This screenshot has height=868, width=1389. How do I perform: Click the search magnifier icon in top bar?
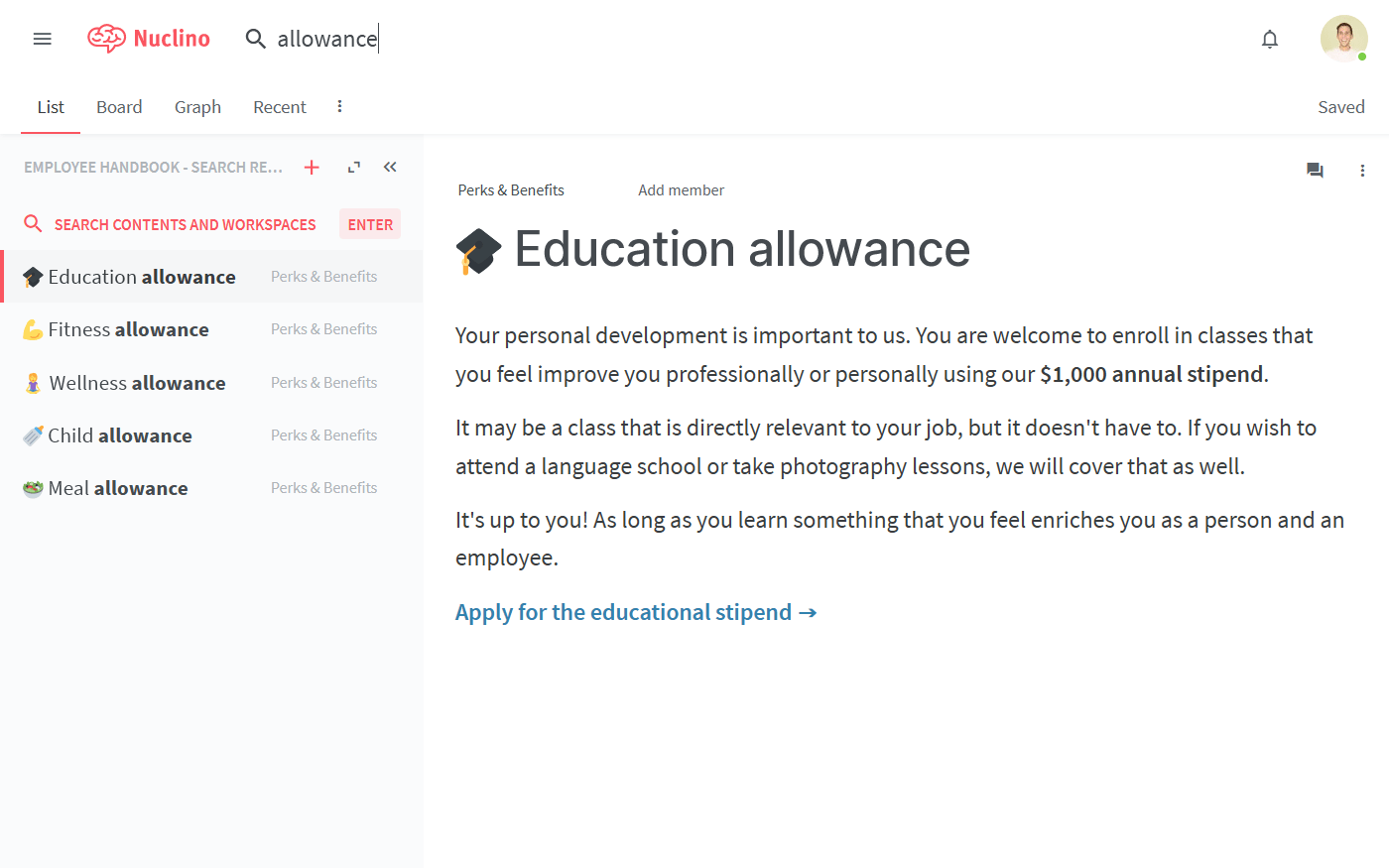[256, 39]
